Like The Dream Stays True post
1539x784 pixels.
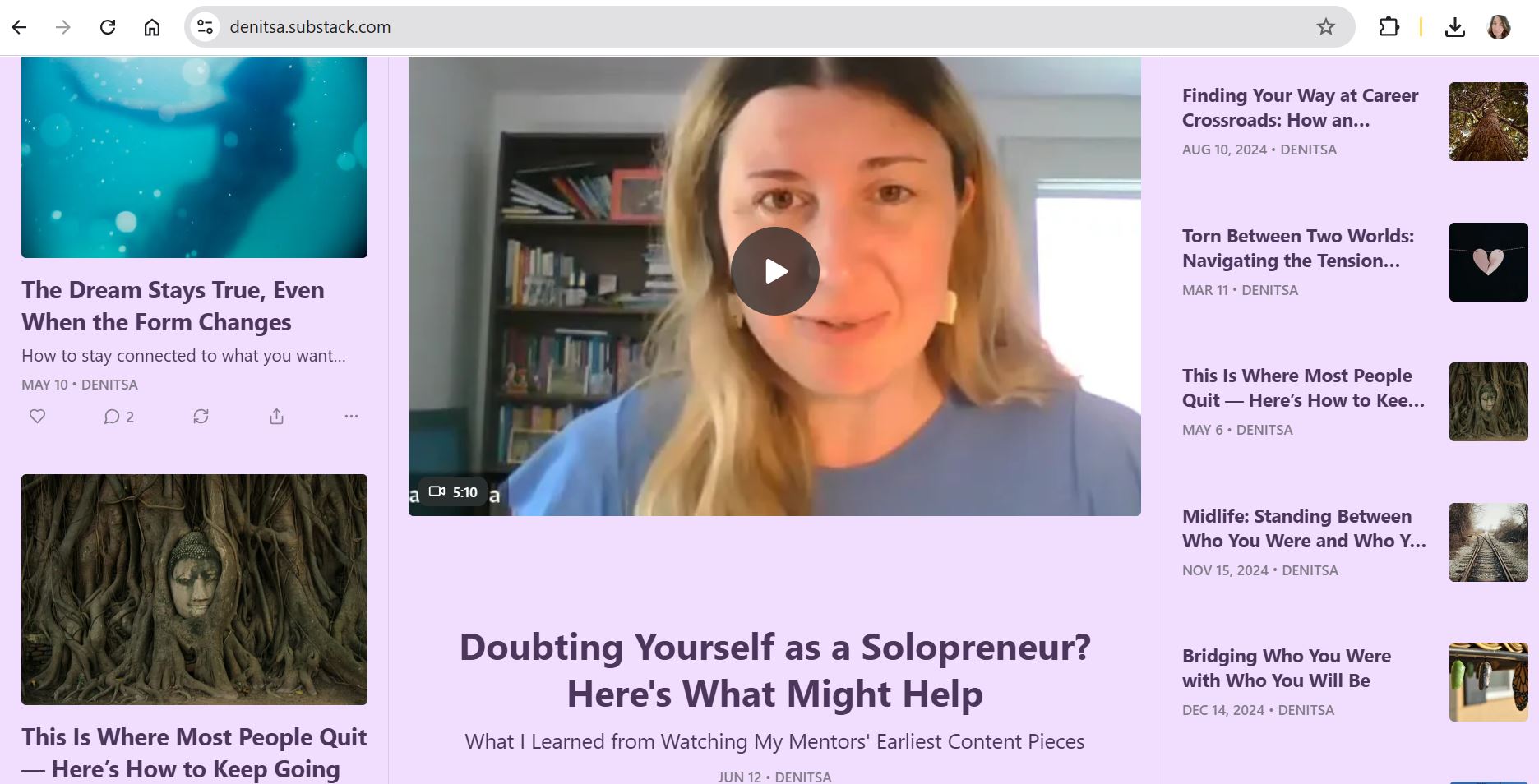37,417
